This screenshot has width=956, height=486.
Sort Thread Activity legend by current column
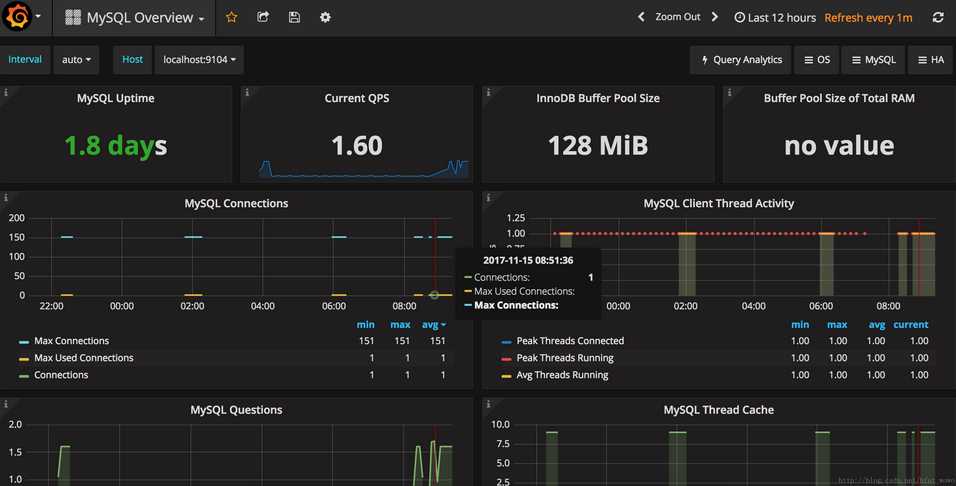coord(910,324)
